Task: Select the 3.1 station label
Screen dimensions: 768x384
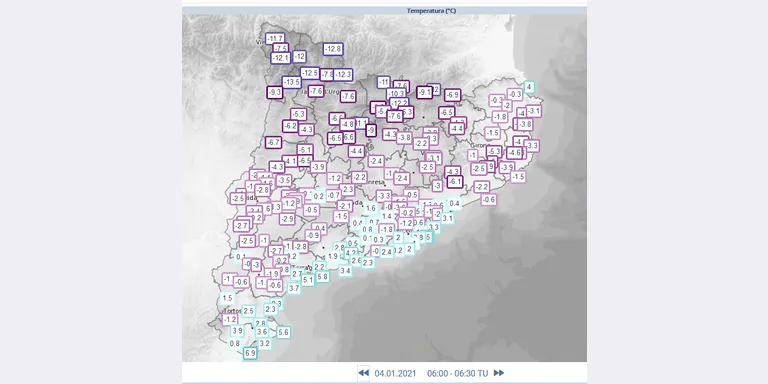Action: pyautogui.click(x=447, y=218)
